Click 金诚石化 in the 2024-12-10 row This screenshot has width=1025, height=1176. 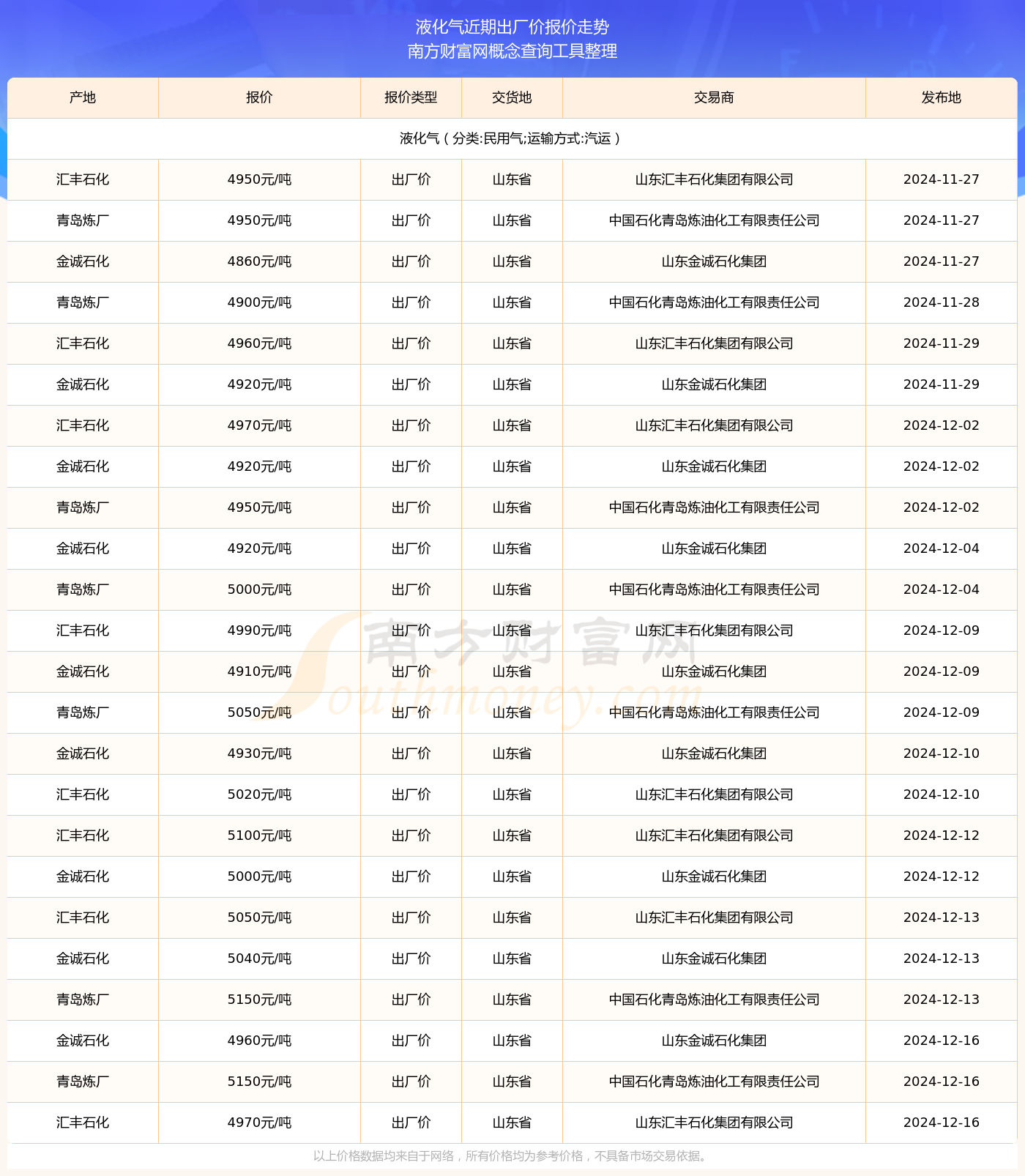pos(83,753)
